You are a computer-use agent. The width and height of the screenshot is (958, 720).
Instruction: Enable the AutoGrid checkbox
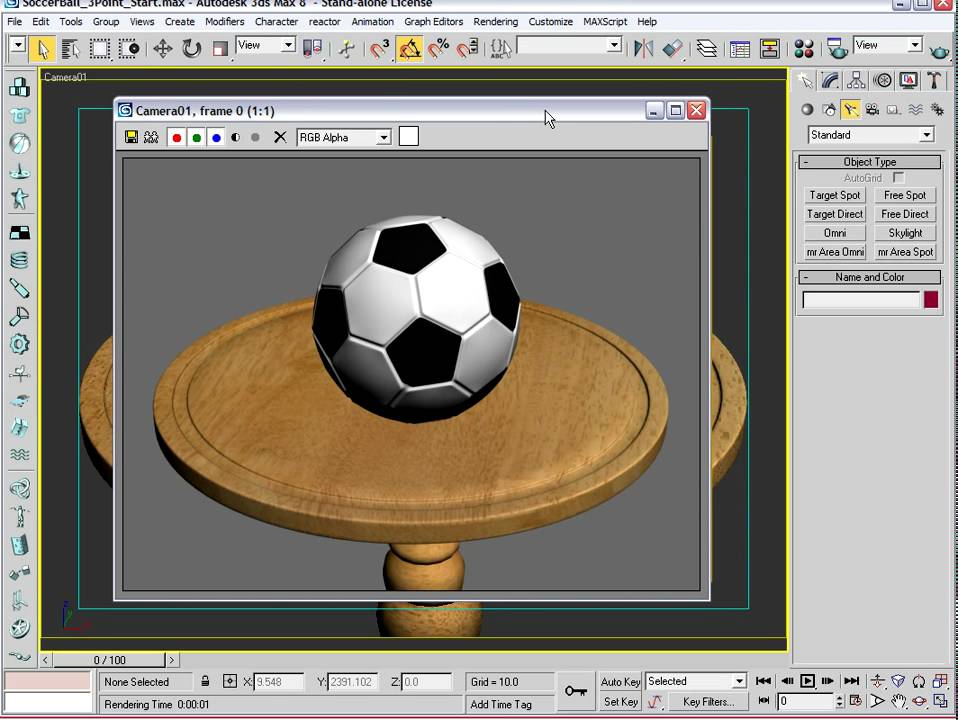click(898, 177)
